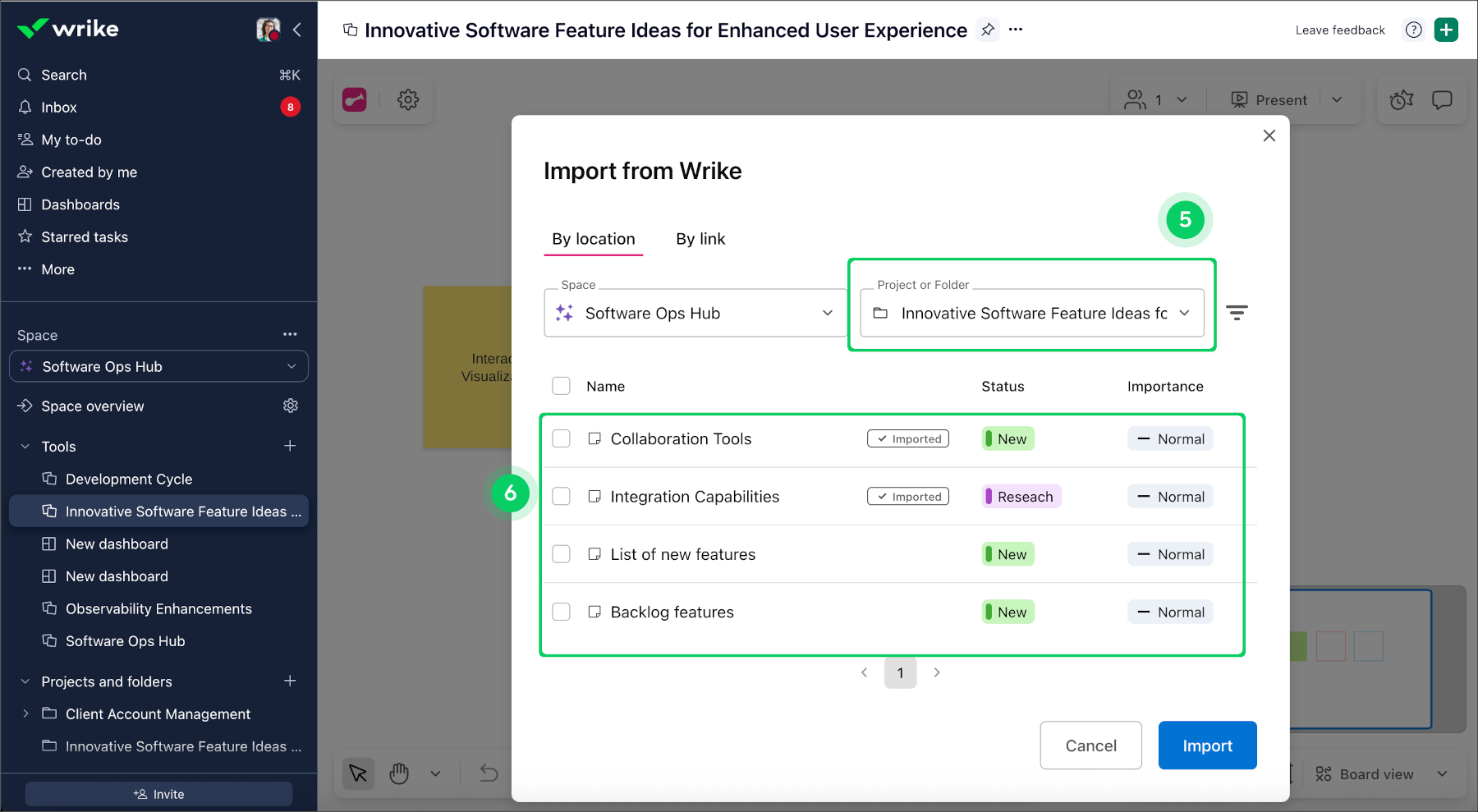Open timer icon in toolbar
1478x812 pixels.
pyautogui.click(x=1402, y=99)
